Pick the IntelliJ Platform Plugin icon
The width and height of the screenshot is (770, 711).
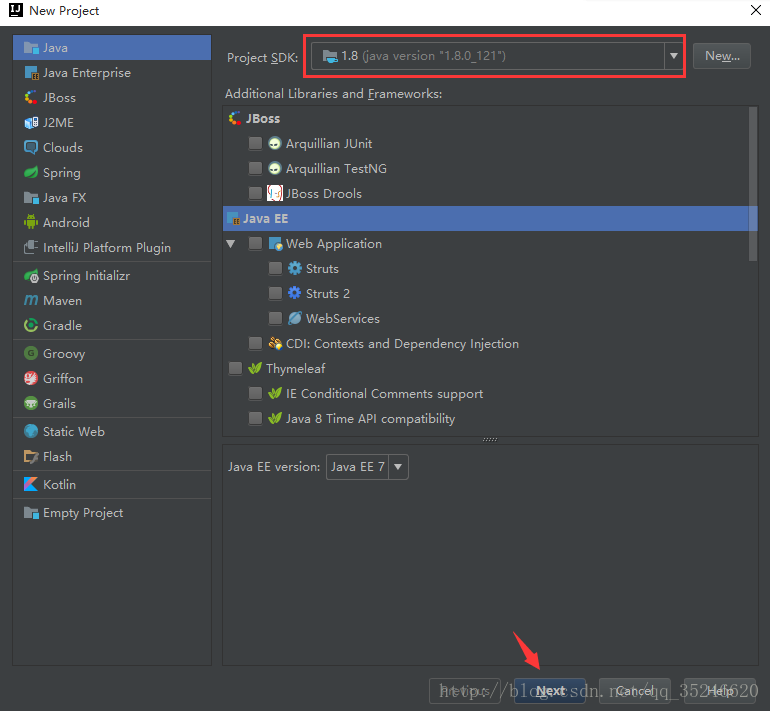coord(31,247)
